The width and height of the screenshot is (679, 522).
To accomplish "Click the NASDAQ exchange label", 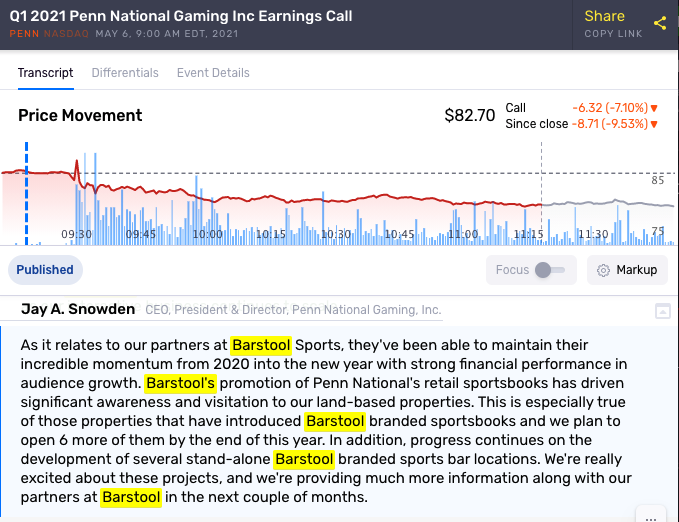I will [x=66, y=34].
